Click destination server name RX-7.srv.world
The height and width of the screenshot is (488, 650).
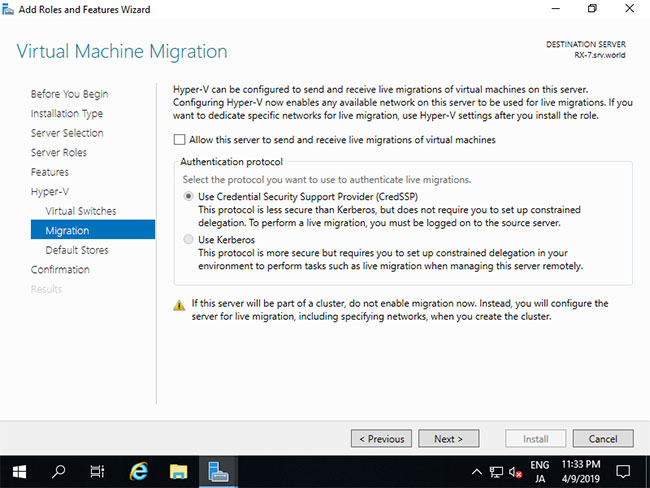click(600, 55)
